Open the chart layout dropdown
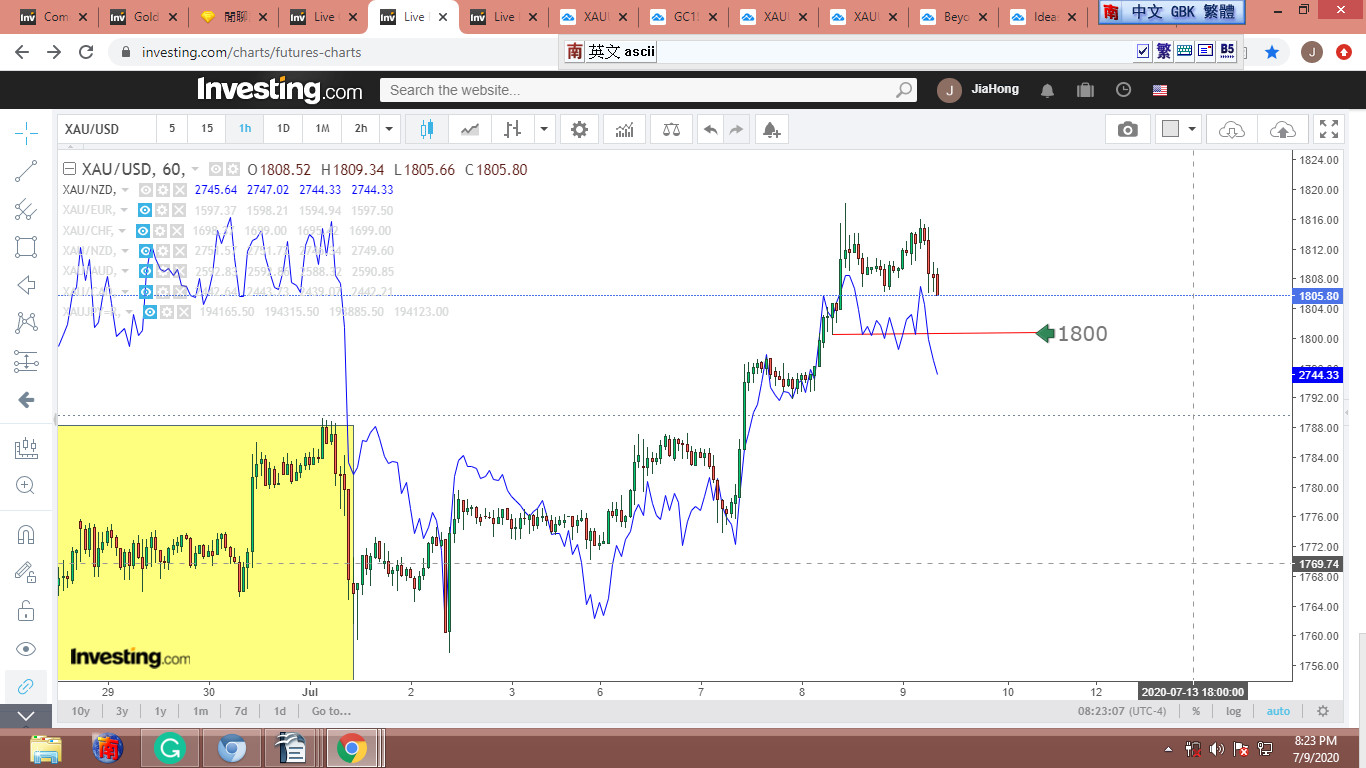Screen dimensions: 1366x768 point(1192,129)
